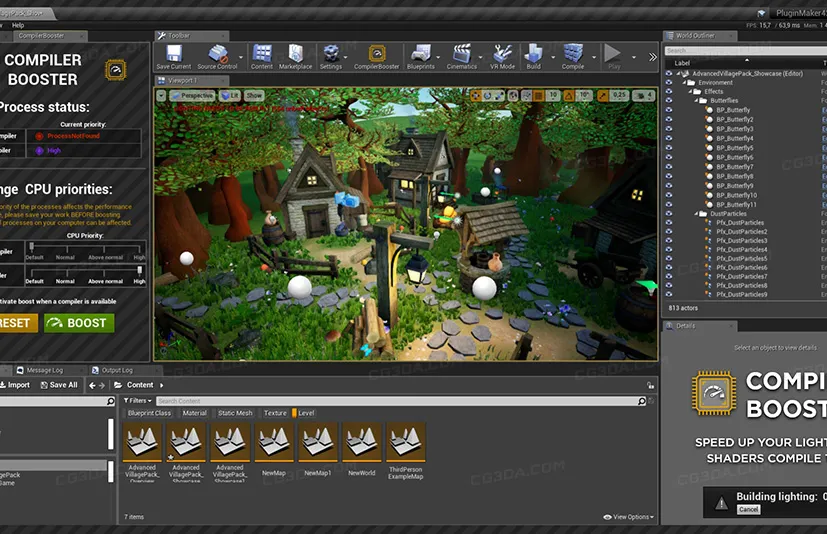Click the CompilerBooster toolbar icon
Viewport: 827px width, 534px height.
377,57
